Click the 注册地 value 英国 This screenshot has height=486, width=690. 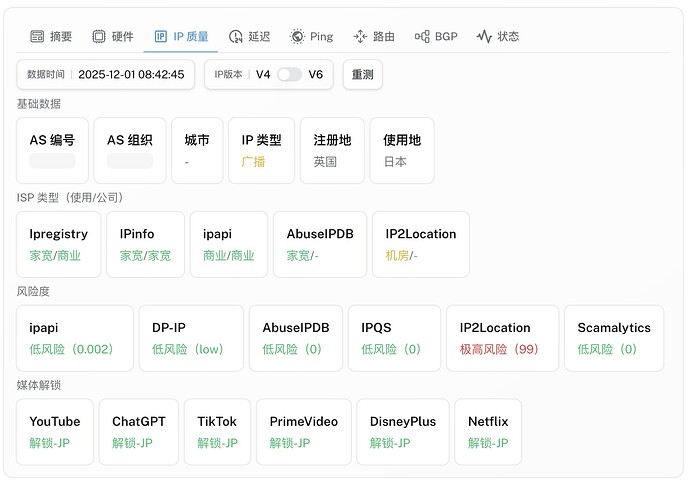tap(325, 162)
